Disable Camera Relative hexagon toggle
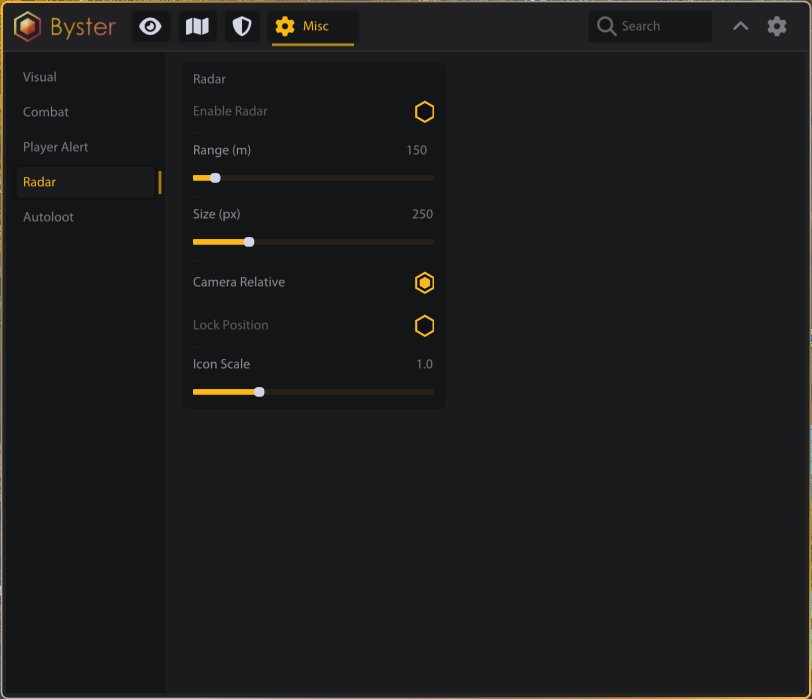This screenshot has height=699, width=812. 424,283
